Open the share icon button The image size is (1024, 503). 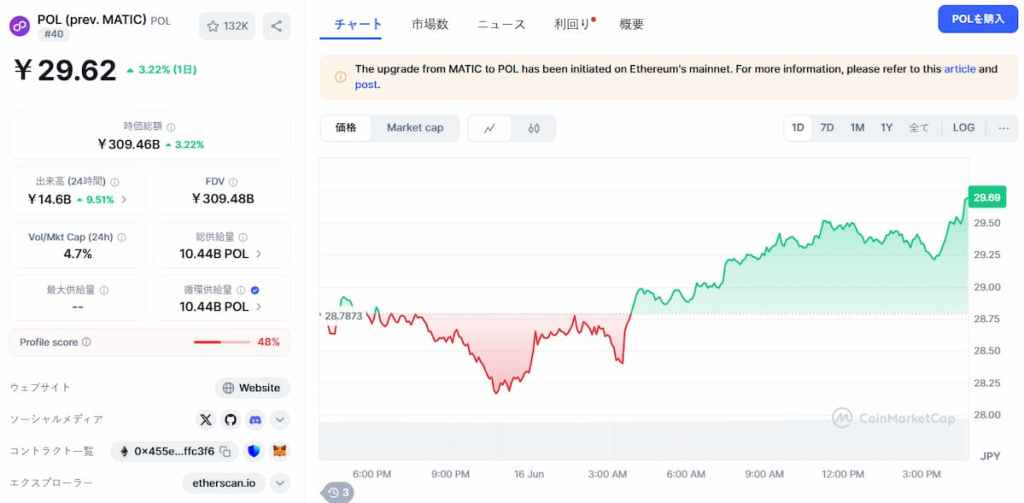click(x=276, y=26)
